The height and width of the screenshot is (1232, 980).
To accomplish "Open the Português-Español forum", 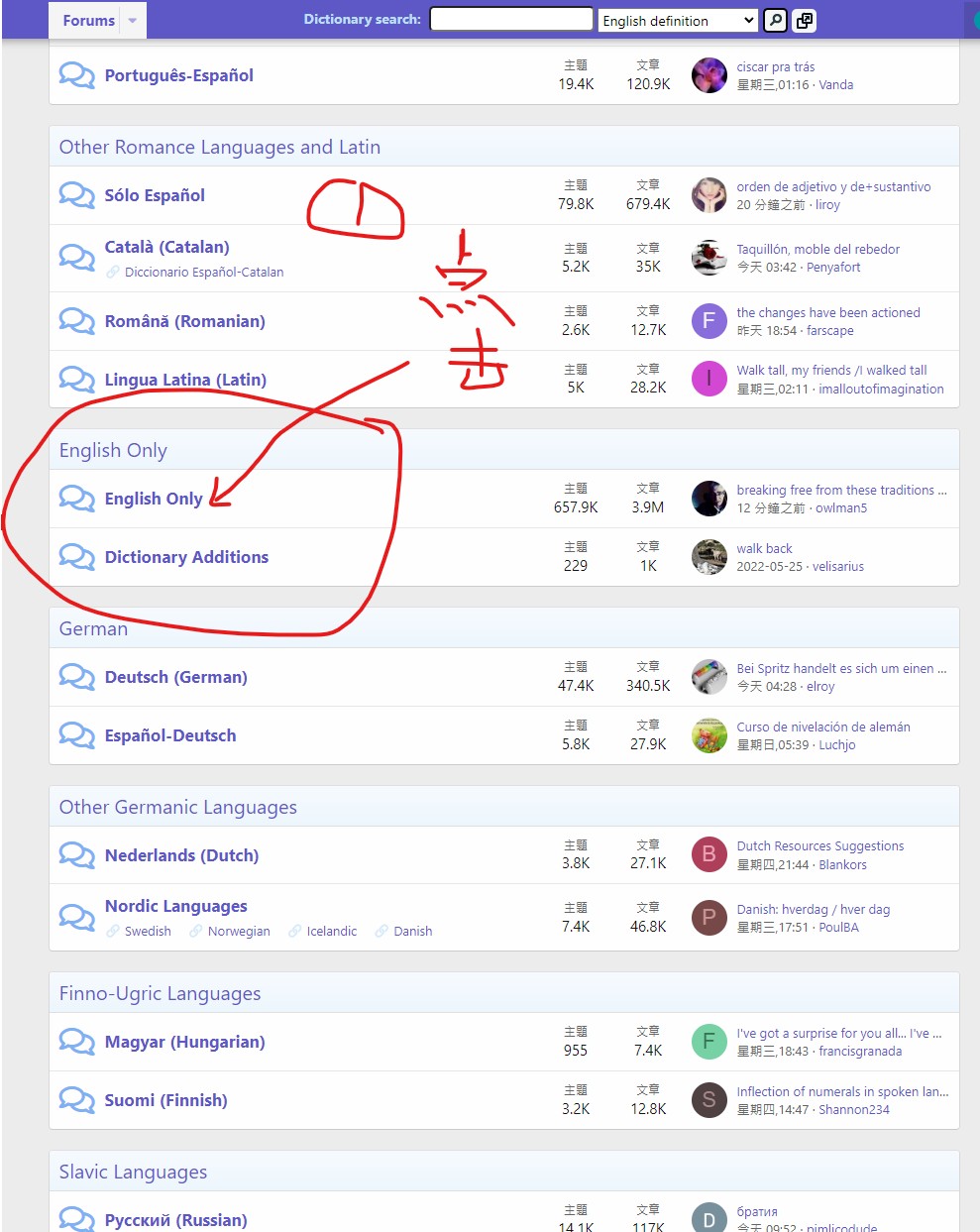I will pos(179,75).
